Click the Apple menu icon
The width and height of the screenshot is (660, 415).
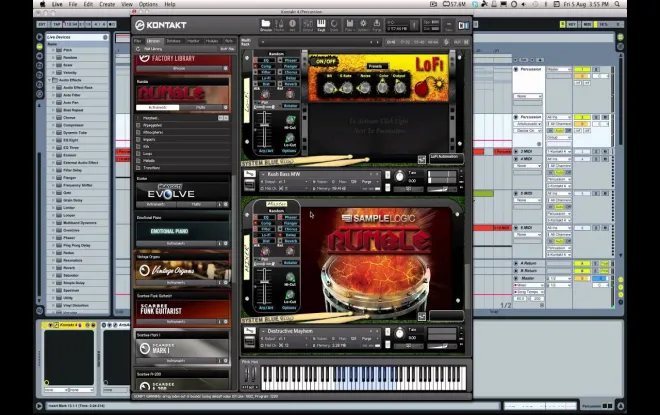(x=43, y=4)
